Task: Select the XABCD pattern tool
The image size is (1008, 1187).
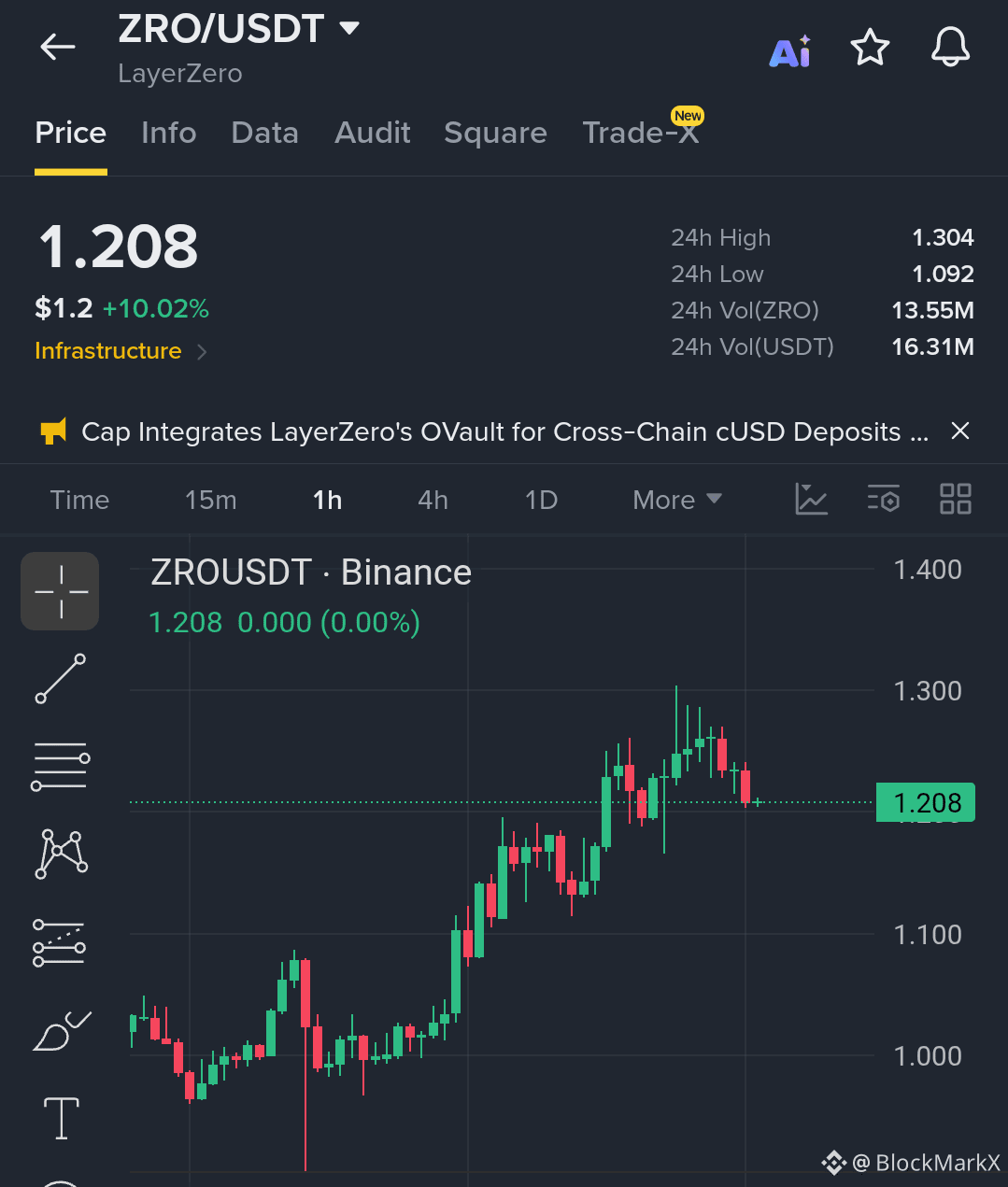Action: (61, 854)
